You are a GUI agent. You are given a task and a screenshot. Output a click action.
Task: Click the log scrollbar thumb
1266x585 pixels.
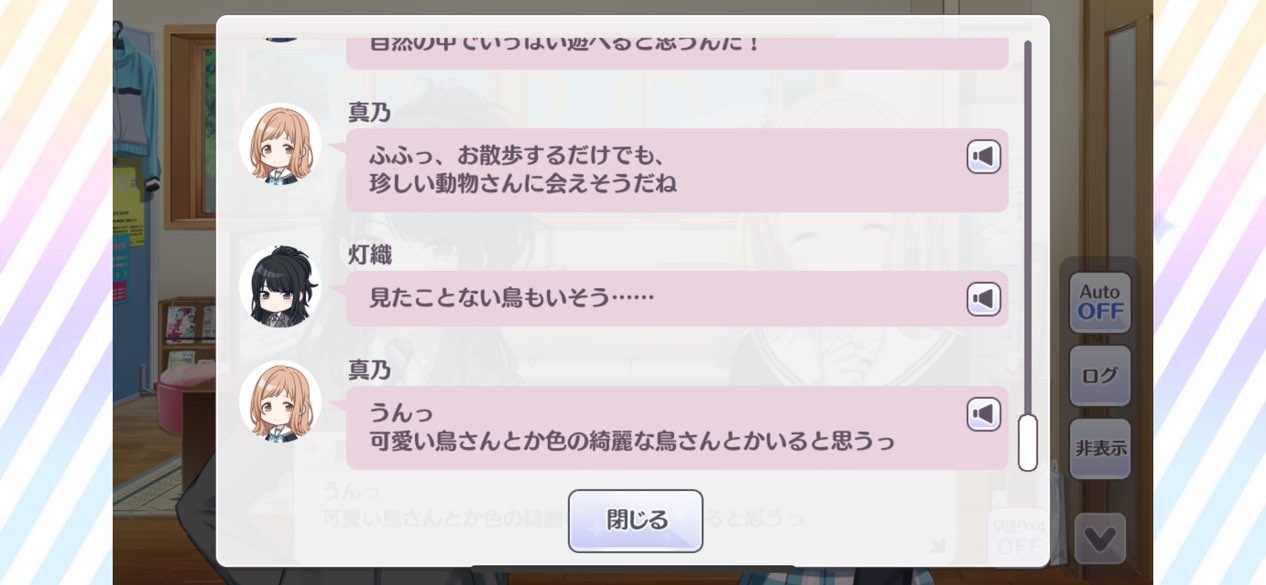coord(1027,442)
